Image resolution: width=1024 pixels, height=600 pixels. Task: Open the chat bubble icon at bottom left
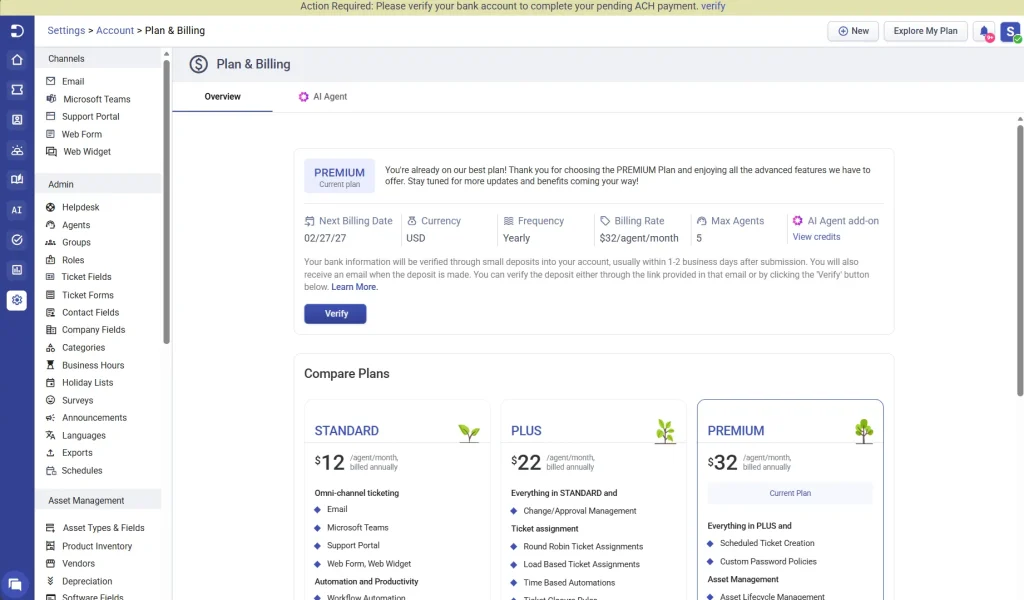(14, 581)
